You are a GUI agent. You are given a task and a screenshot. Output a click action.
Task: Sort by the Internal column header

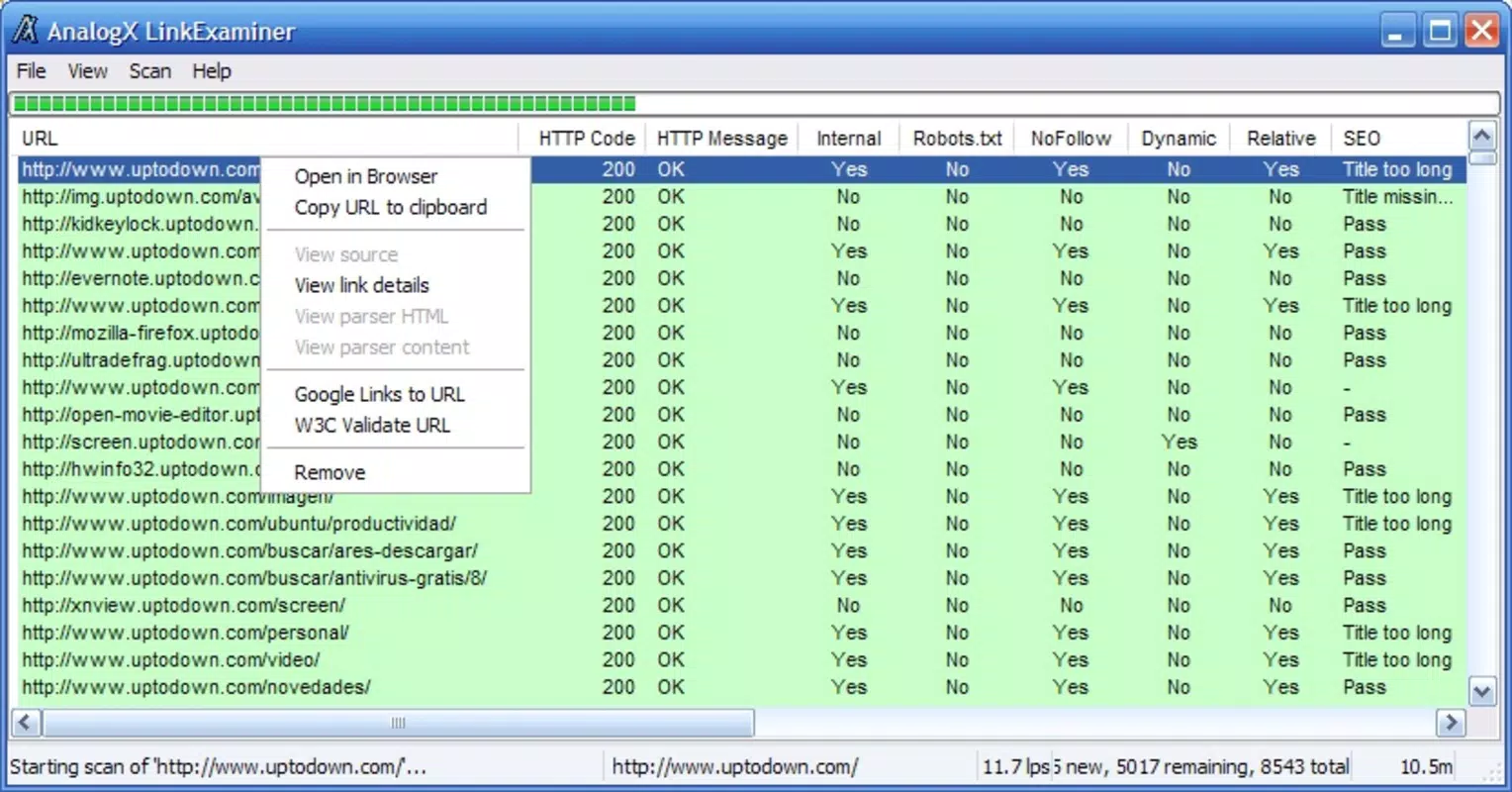tap(849, 139)
